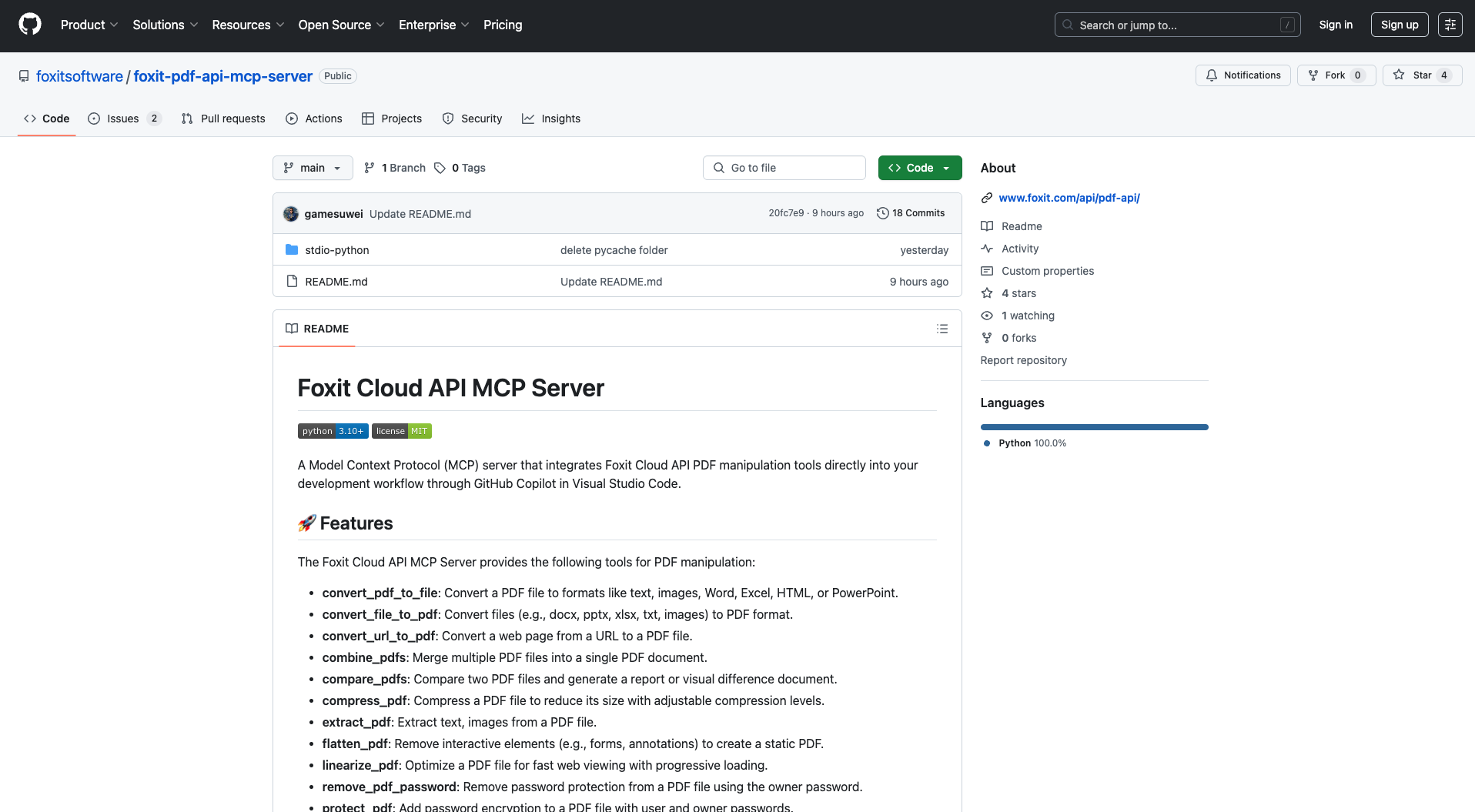Open the 20fc7e9 commit hash

tap(786, 213)
